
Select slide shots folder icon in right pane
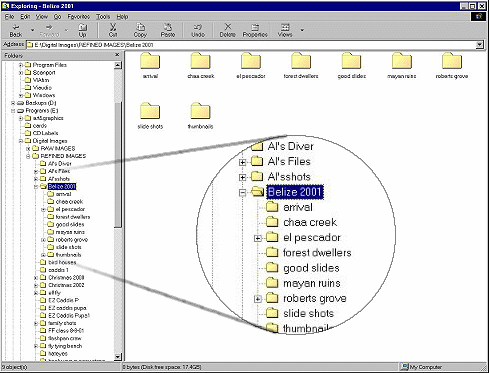coord(150,111)
